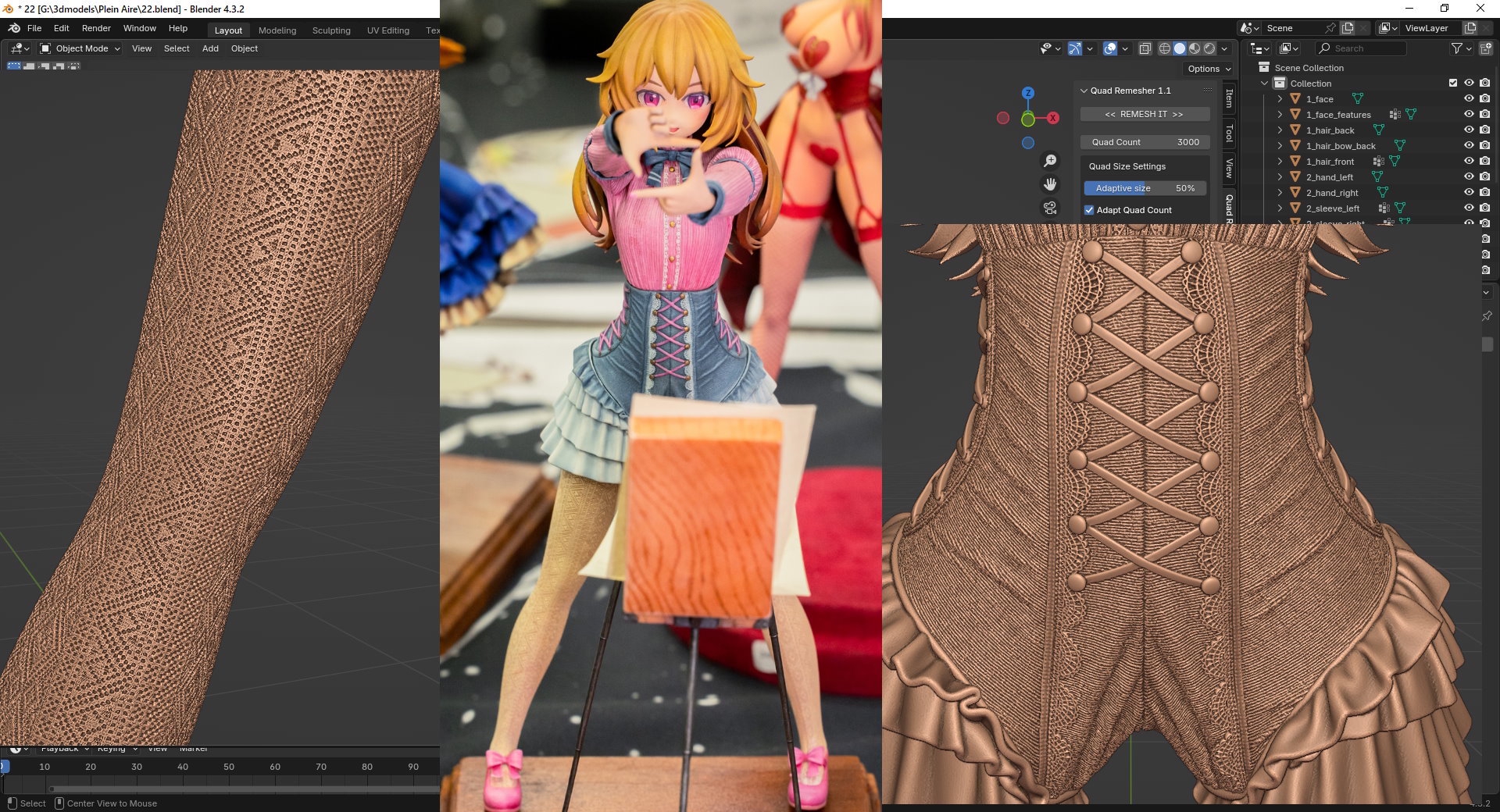Disable 1_hair_back in renders

1485,130
